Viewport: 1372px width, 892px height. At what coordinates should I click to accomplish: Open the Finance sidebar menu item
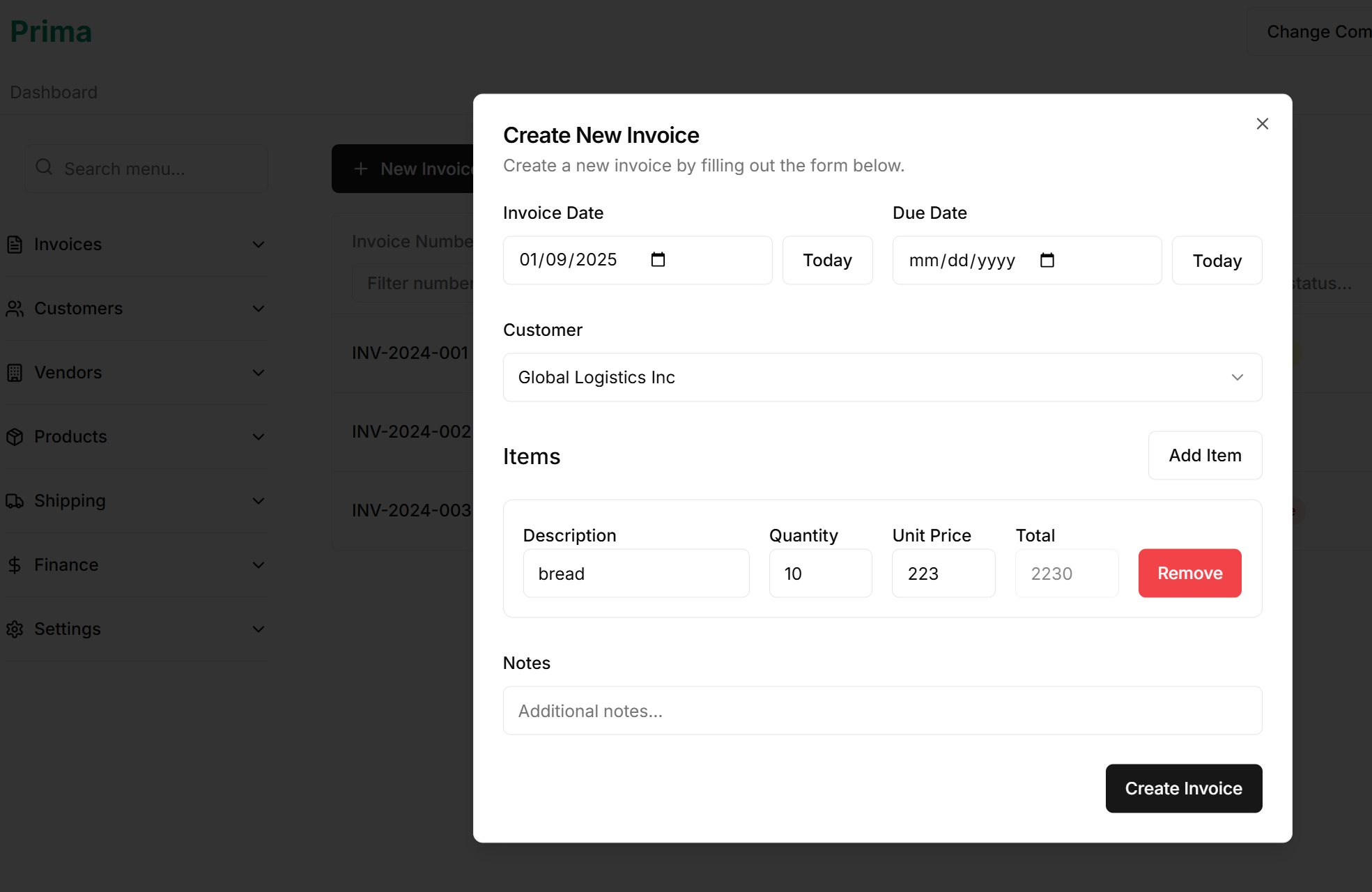point(137,565)
